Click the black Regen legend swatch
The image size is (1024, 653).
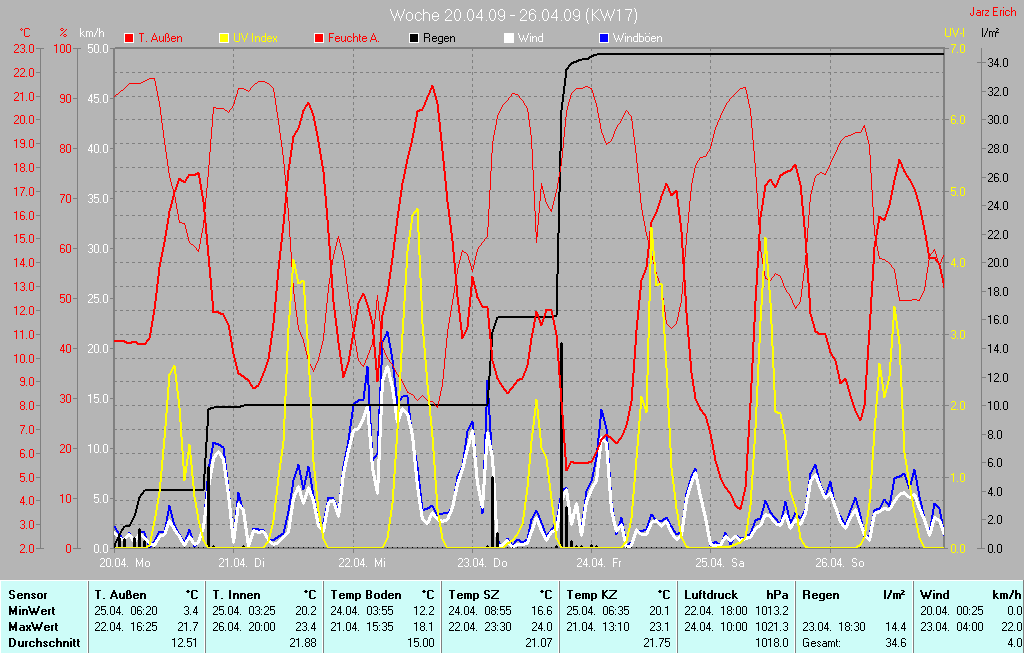(414, 38)
